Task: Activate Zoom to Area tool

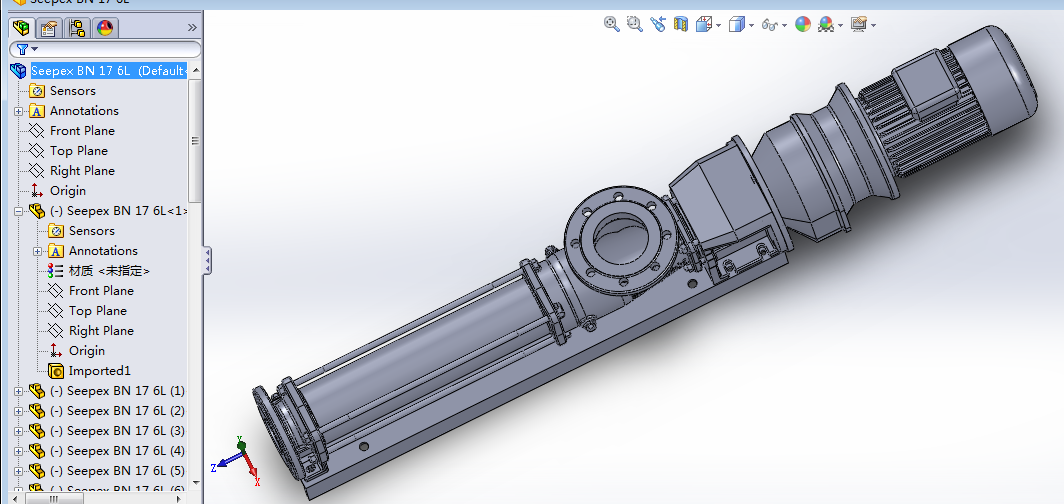Action: click(634, 24)
